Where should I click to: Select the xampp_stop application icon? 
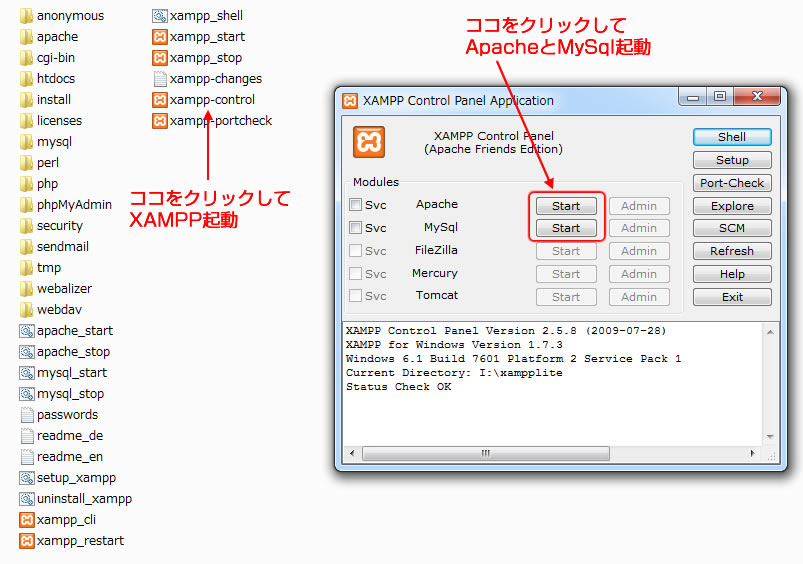click(160, 58)
